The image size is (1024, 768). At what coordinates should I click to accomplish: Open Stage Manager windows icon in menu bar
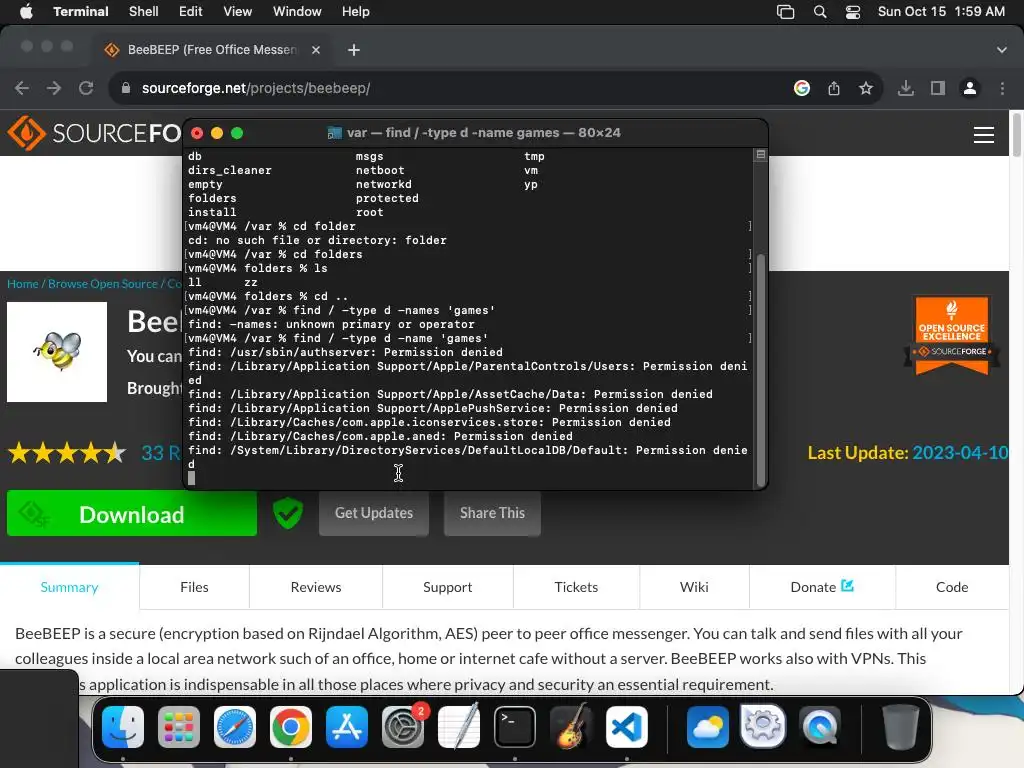[785, 12]
